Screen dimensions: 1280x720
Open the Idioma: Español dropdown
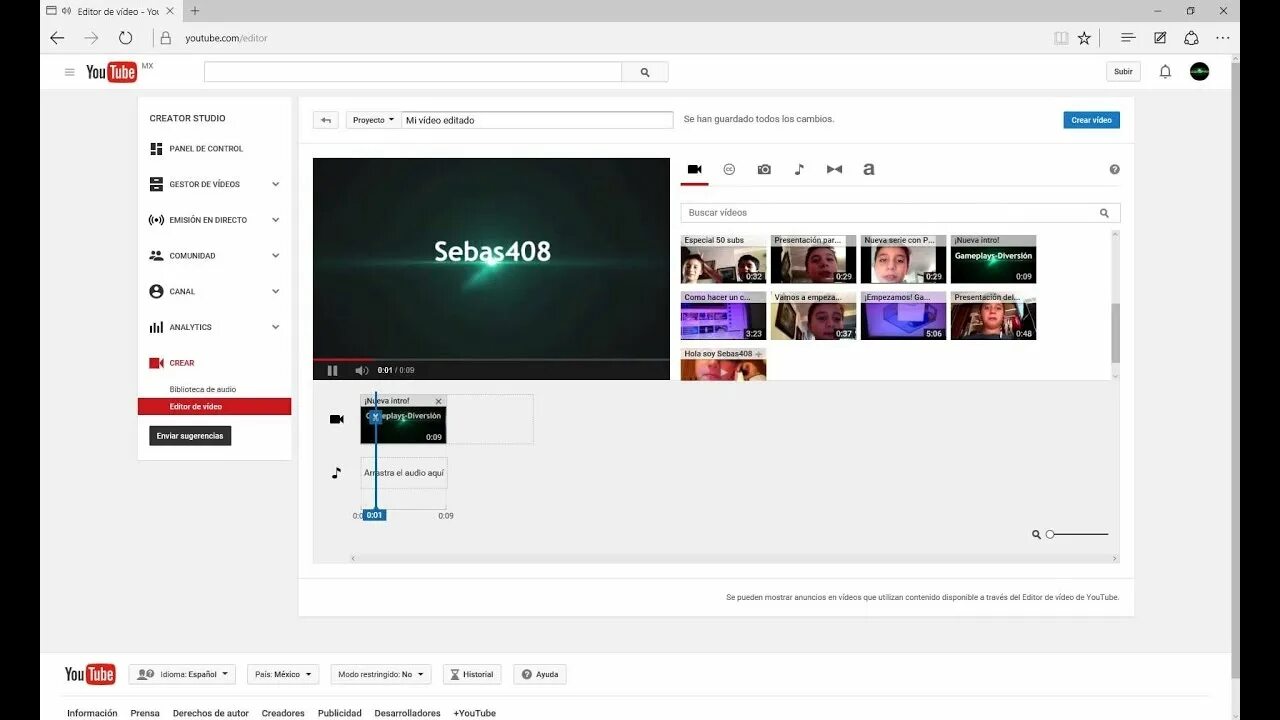pyautogui.click(x=182, y=674)
